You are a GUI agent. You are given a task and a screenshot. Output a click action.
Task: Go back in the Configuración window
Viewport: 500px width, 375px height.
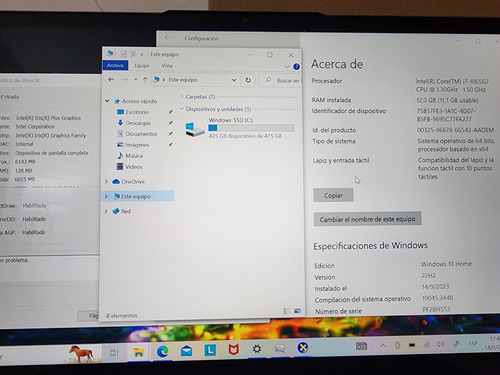[x=167, y=38]
